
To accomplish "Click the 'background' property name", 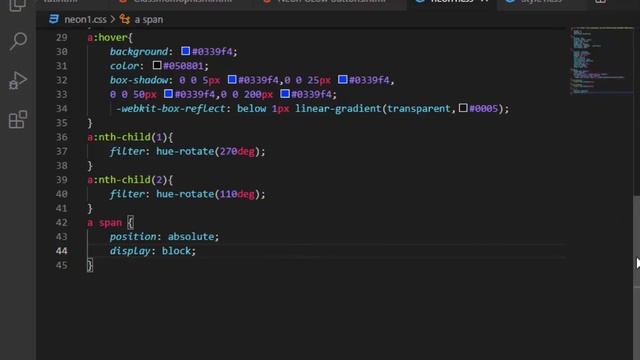I will tap(139, 52).
